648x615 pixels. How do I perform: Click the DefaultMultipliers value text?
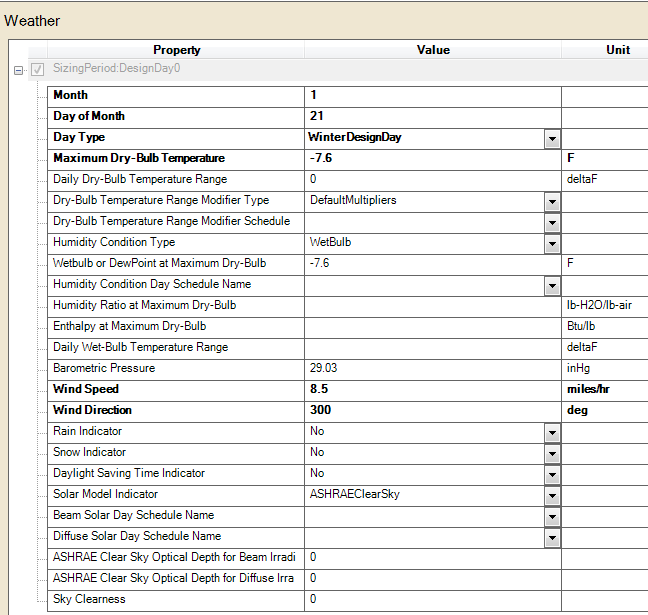tap(353, 200)
